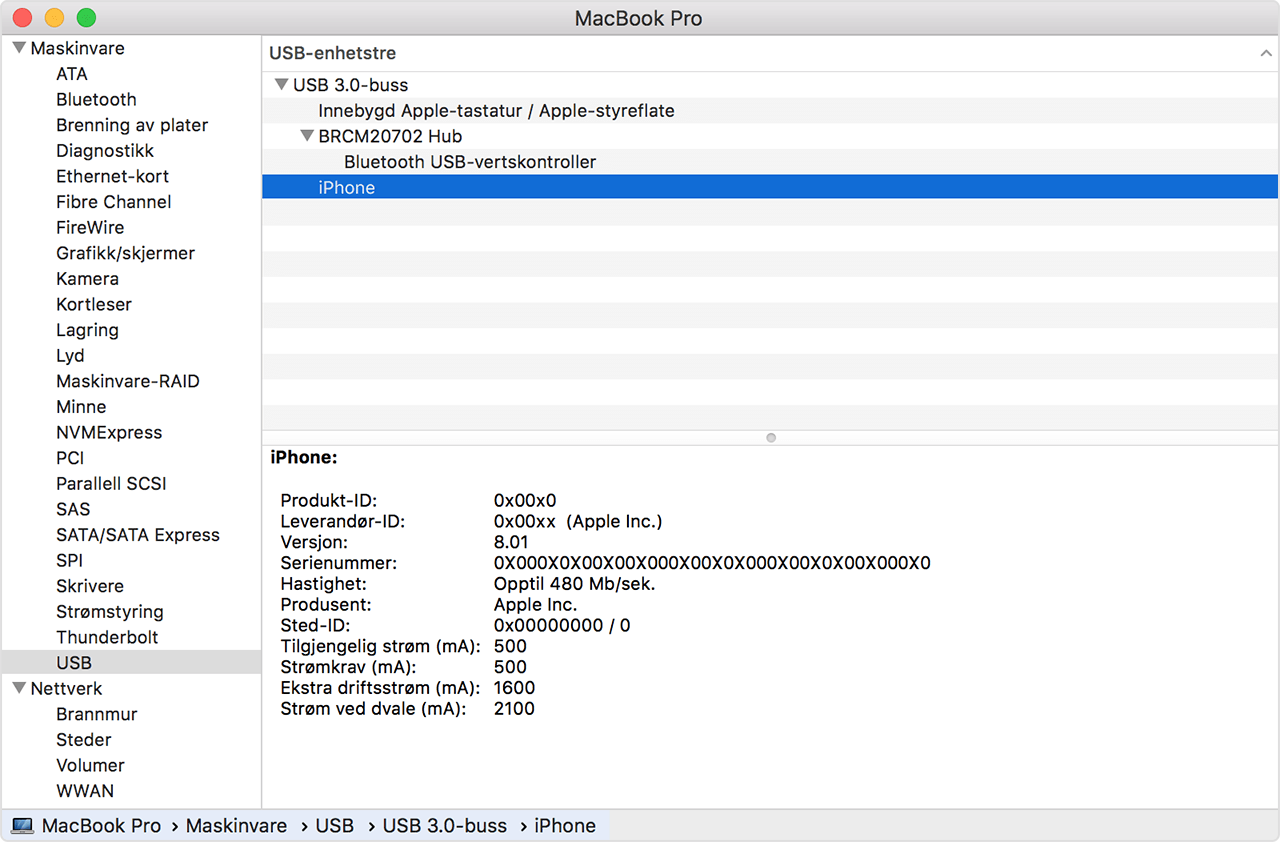Click the MacBook Pro icon in path bar
This screenshot has width=1280, height=842.
tap(22, 826)
